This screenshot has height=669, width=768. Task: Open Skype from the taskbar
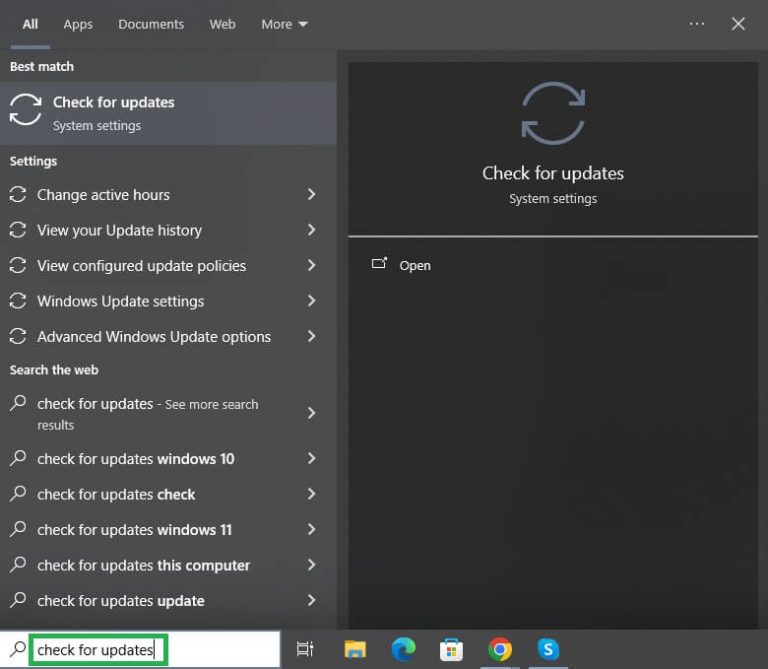[x=548, y=650]
